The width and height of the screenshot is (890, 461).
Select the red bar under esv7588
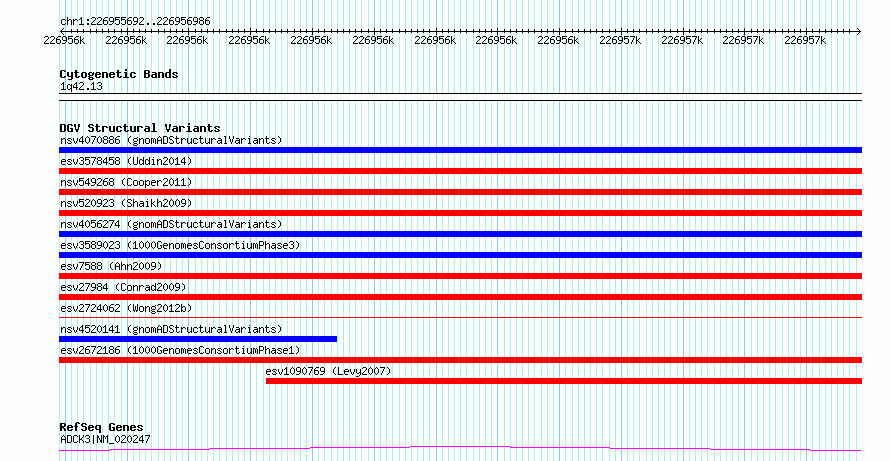pyautogui.click(x=460, y=276)
